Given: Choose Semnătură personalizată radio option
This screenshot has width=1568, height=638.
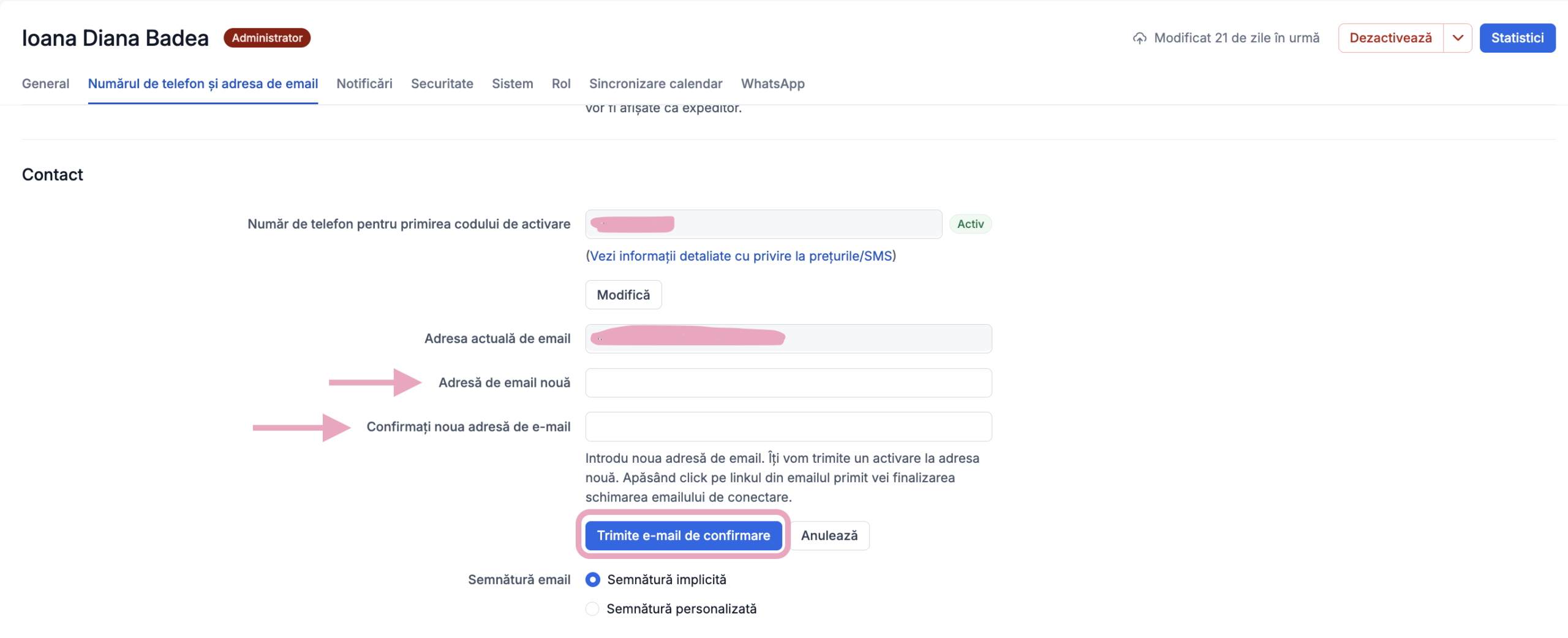Looking at the screenshot, I should 592,609.
